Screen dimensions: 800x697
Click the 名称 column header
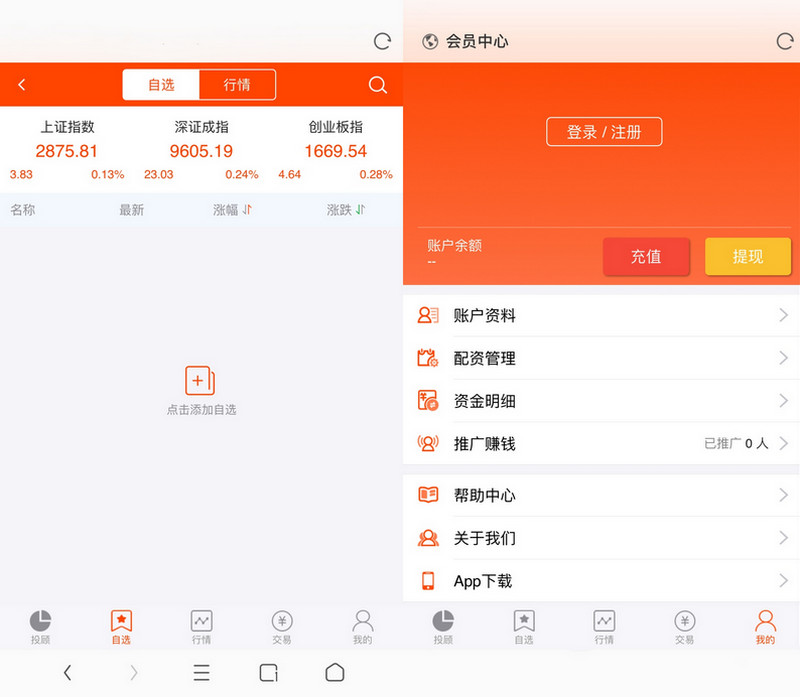[x=23, y=210]
